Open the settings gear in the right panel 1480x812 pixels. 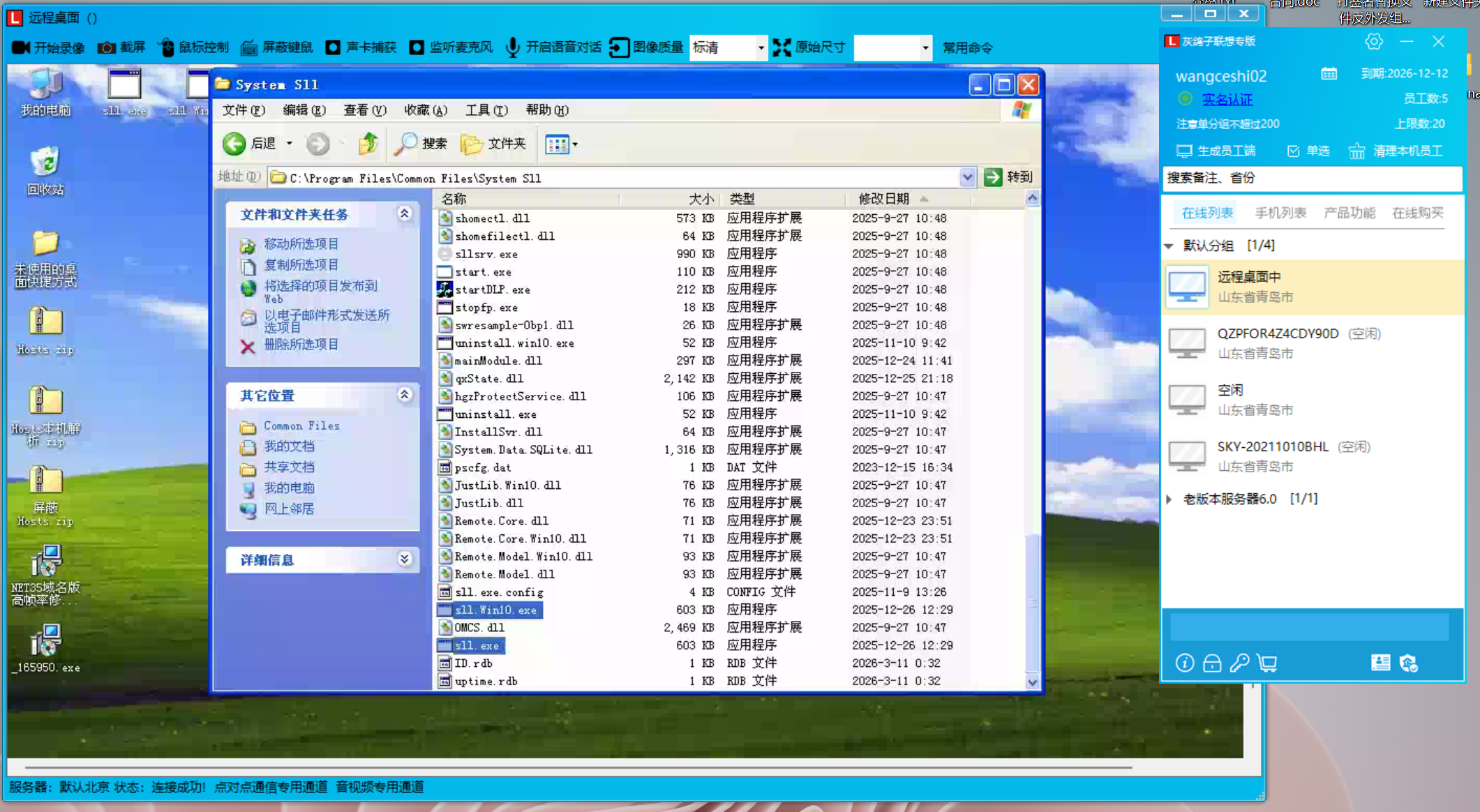point(1373,42)
